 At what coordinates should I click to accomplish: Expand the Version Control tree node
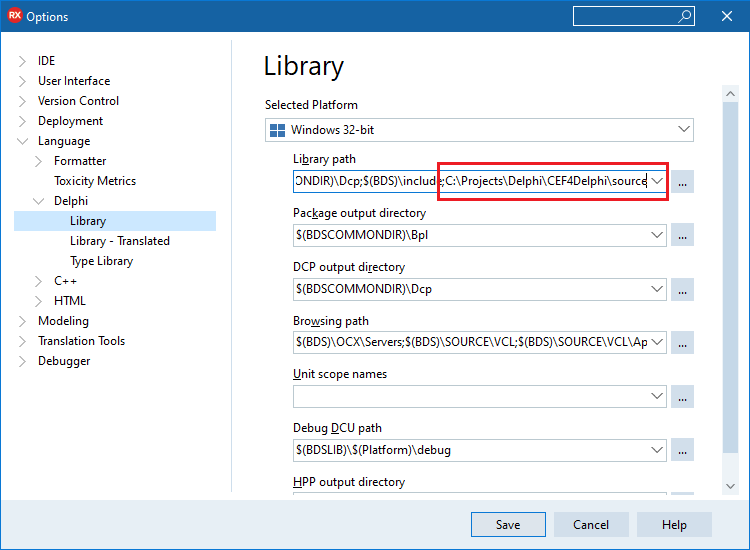coord(22,101)
